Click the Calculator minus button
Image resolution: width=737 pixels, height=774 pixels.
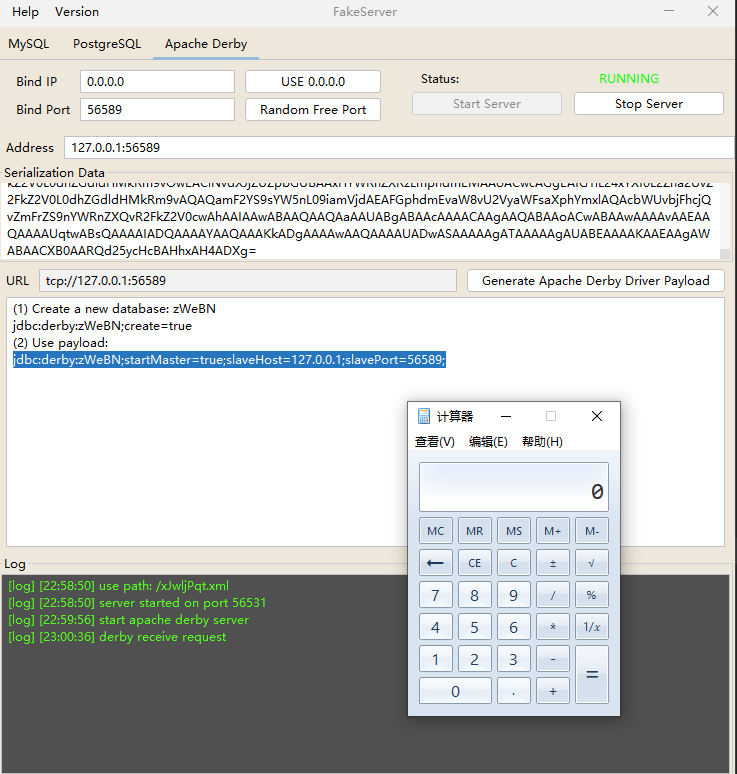point(553,659)
